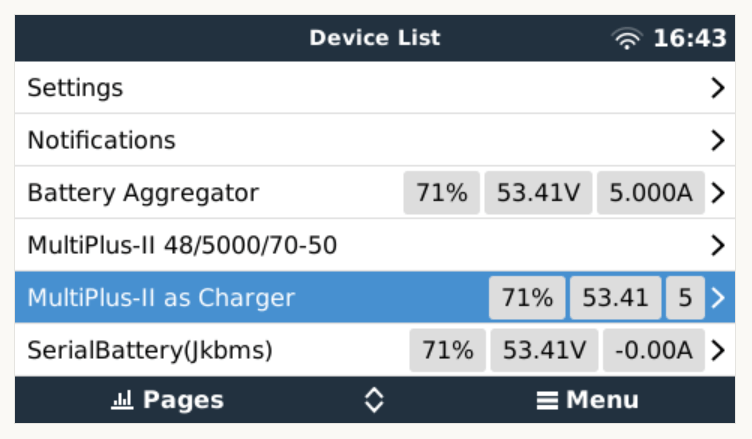Image resolution: width=752 pixels, height=439 pixels.
Task: Select the Battery Aggregator device name
Action: coord(143,193)
